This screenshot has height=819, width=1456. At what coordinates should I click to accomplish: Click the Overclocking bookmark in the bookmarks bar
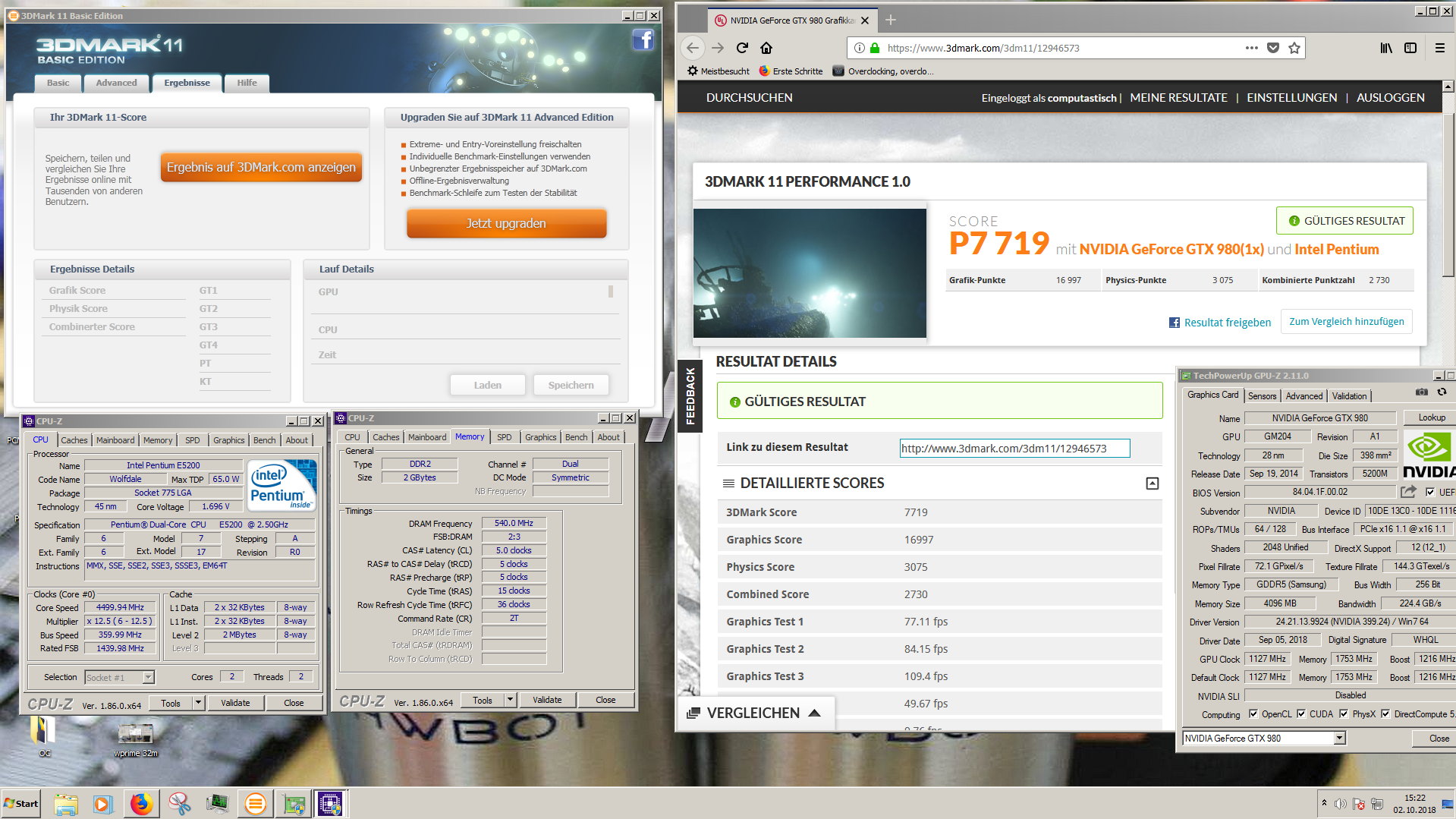883,71
